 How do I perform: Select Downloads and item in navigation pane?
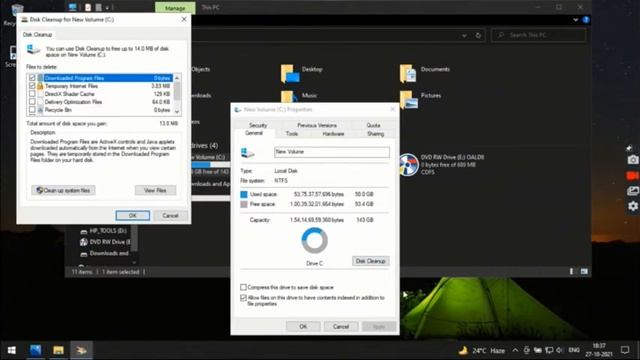tap(104, 253)
